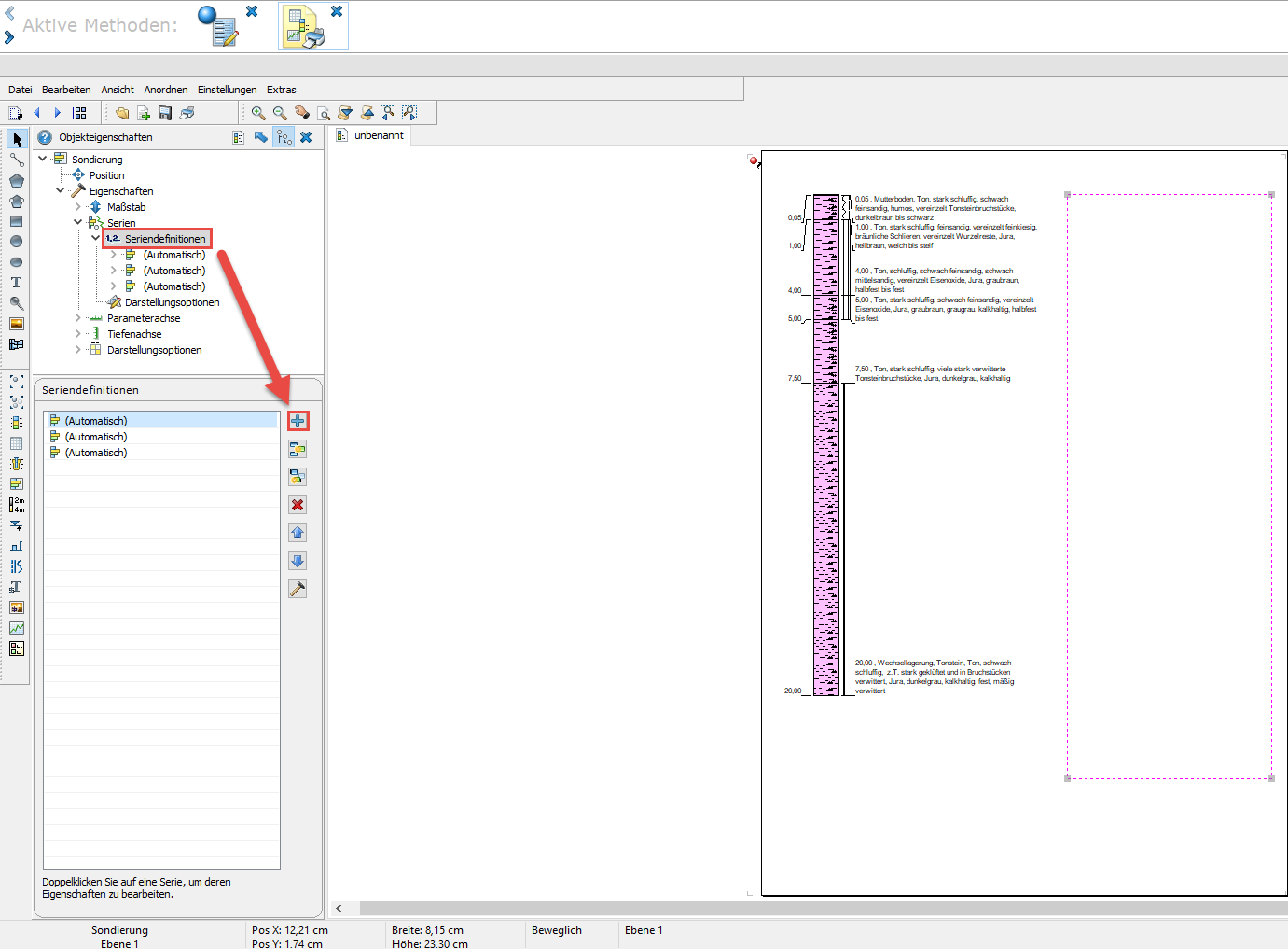Select the pointer arrow tool in the left sidebar
1288x949 pixels.
point(17,139)
